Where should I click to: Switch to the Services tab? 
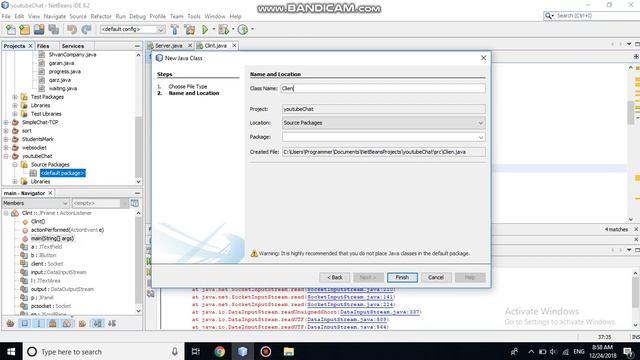pyautogui.click(x=73, y=46)
